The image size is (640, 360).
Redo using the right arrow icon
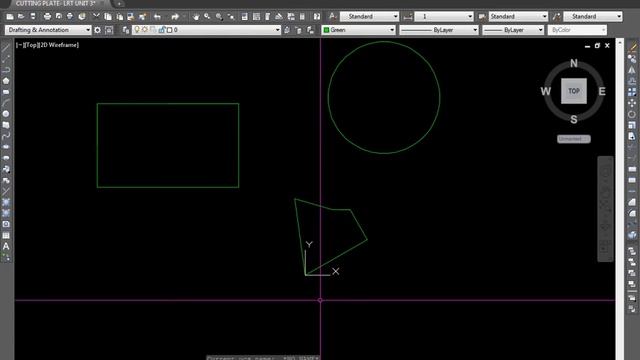[x=175, y=17]
